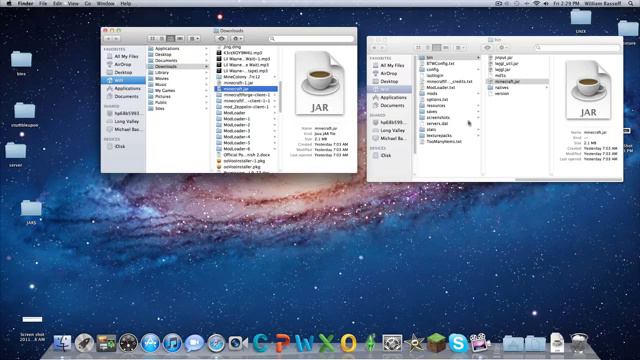640x360 pixels.
Task: Open the Edit menu
Action: (58, 3)
